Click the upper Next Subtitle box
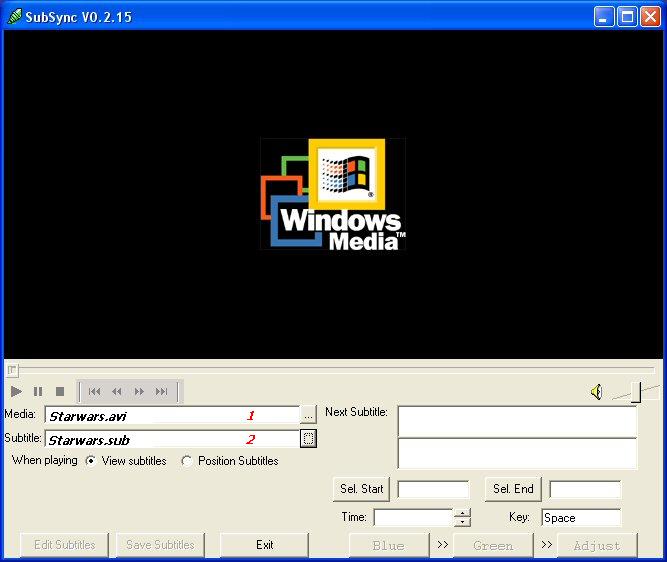 pyautogui.click(x=517, y=421)
